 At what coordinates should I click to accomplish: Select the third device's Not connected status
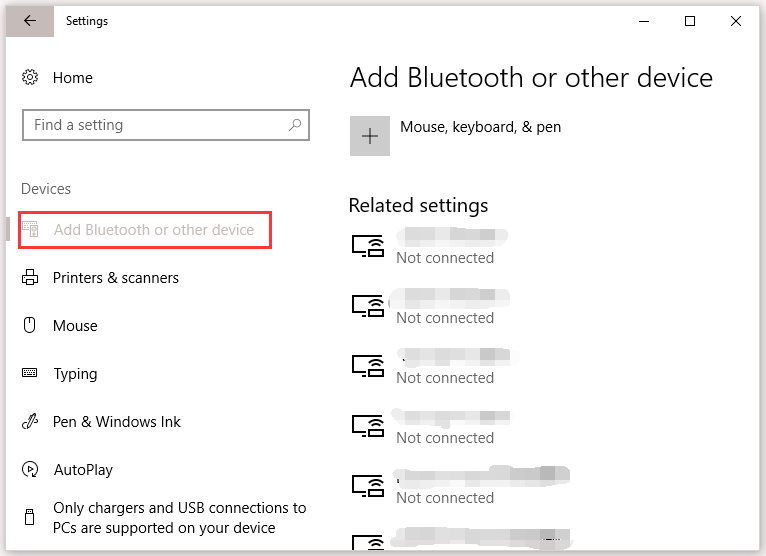pos(445,378)
